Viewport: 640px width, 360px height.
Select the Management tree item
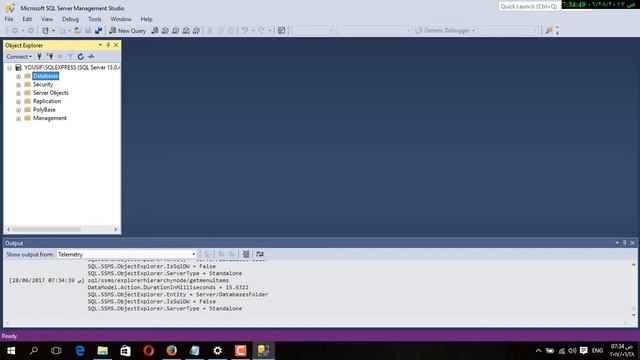[x=50, y=118]
